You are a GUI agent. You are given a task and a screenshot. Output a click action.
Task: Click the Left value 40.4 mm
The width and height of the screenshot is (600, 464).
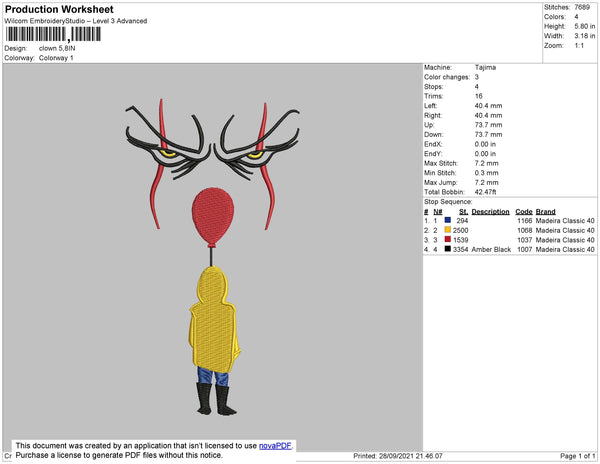coord(488,106)
